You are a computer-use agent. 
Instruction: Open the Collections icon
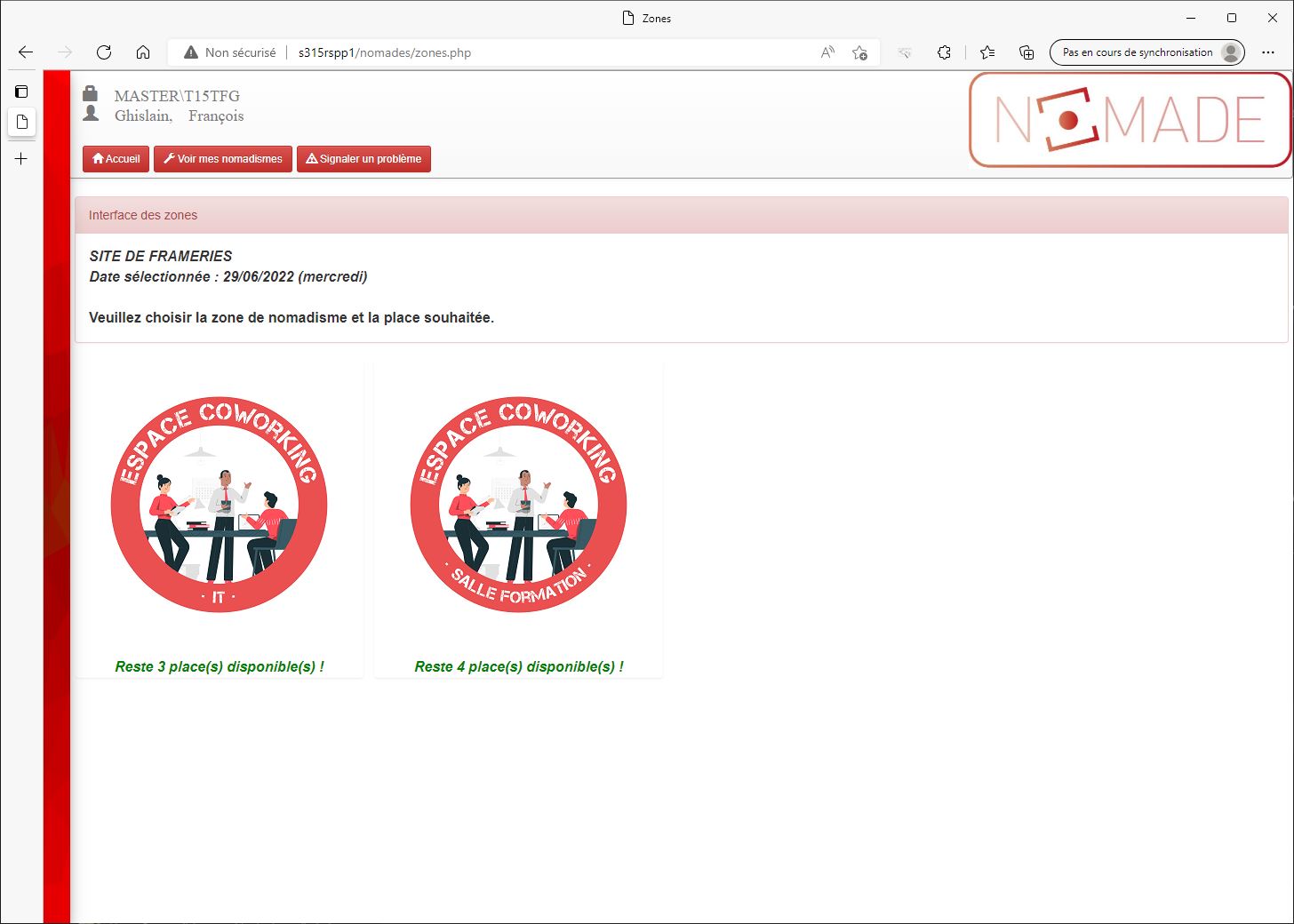pos(1026,52)
